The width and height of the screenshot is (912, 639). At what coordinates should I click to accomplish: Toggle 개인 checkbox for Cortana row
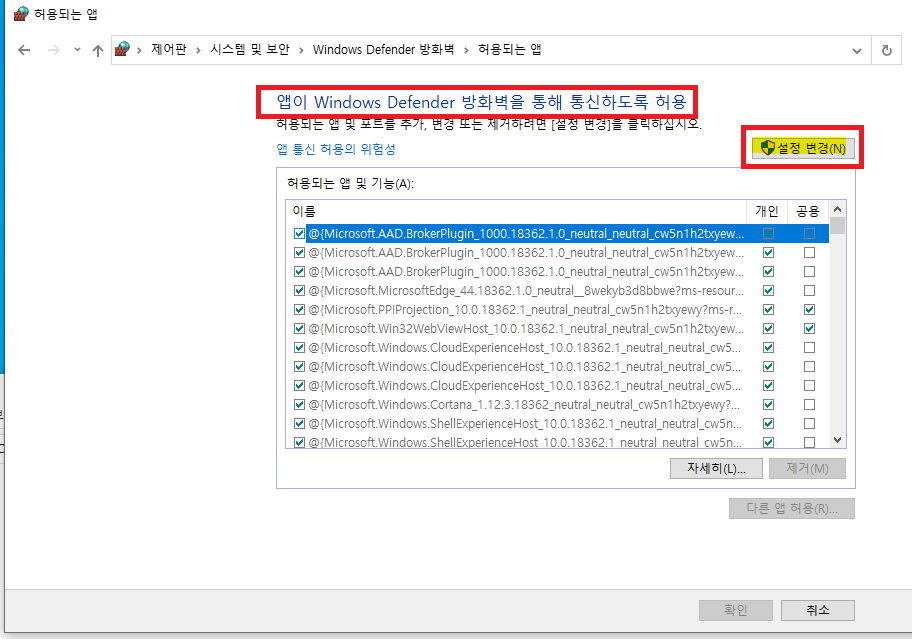point(768,405)
